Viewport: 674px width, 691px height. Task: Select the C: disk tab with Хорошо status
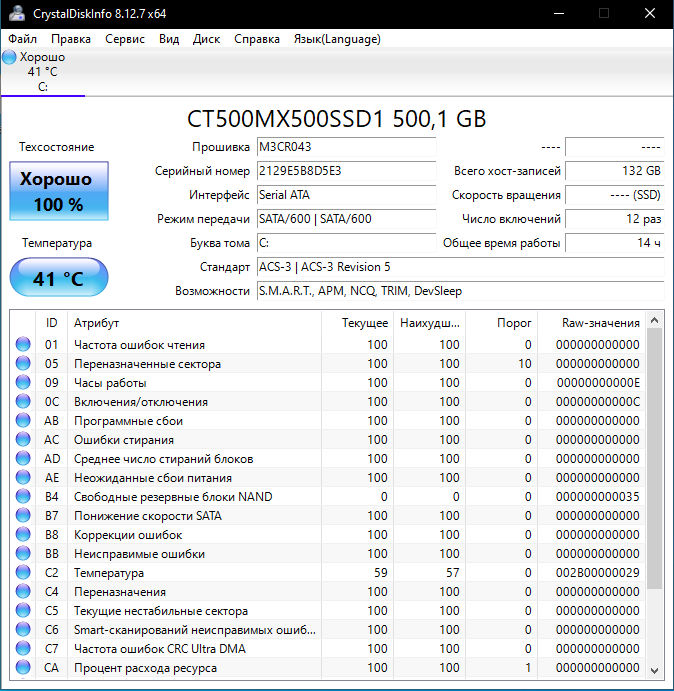pos(42,72)
